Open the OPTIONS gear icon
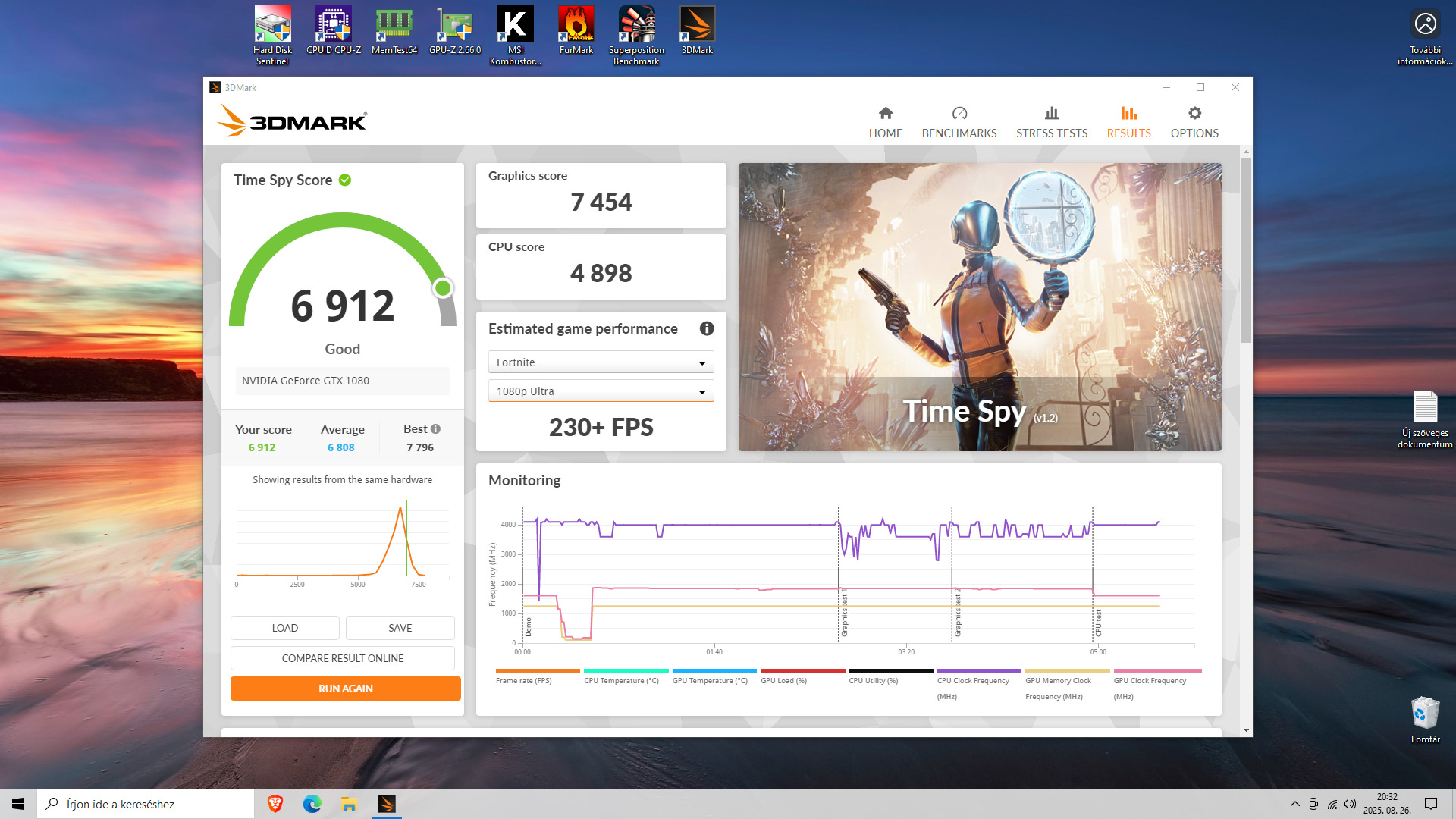This screenshot has width=1456, height=819. pos(1194,114)
